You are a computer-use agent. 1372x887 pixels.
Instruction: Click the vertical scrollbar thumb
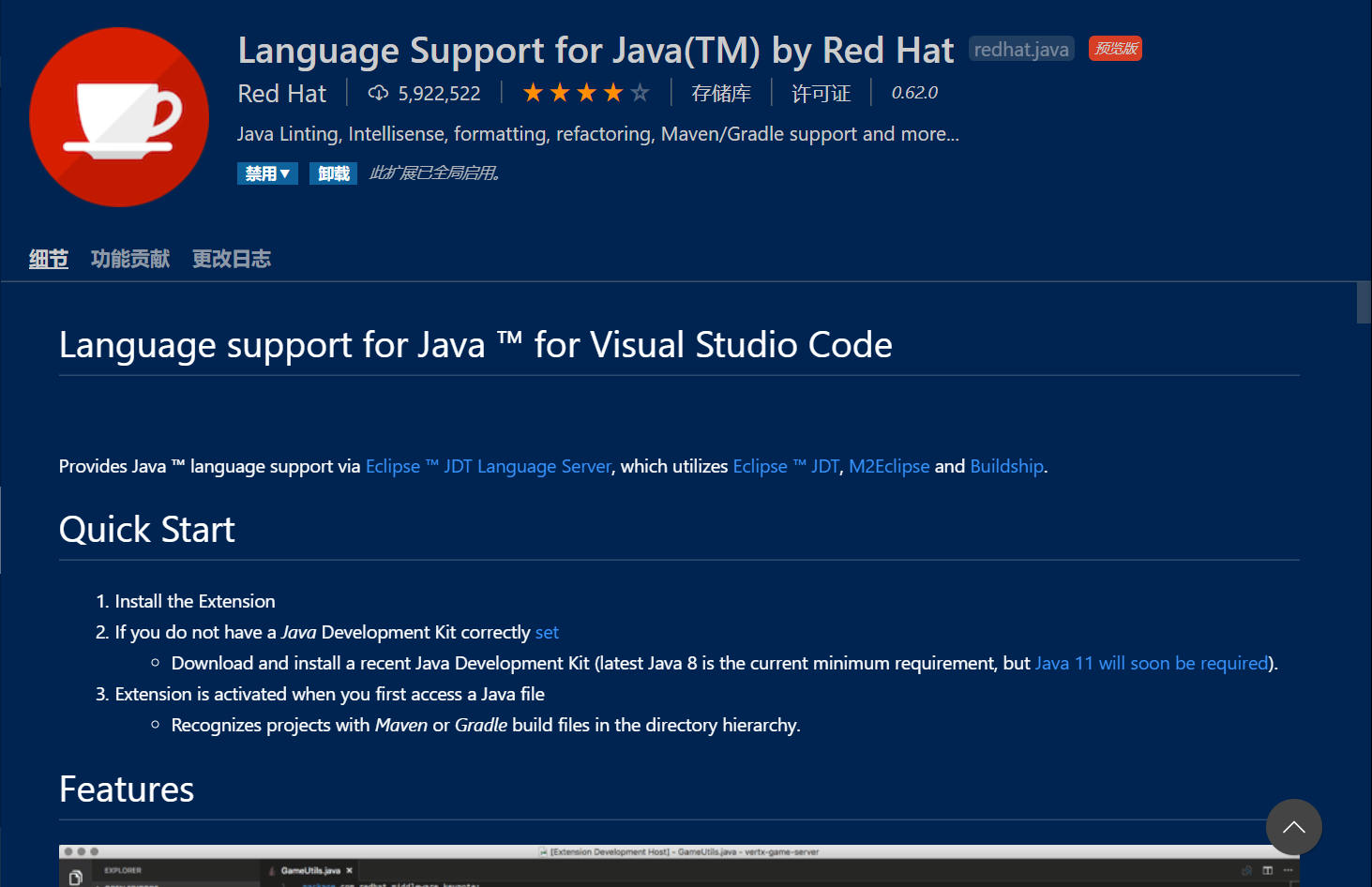point(1364,302)
